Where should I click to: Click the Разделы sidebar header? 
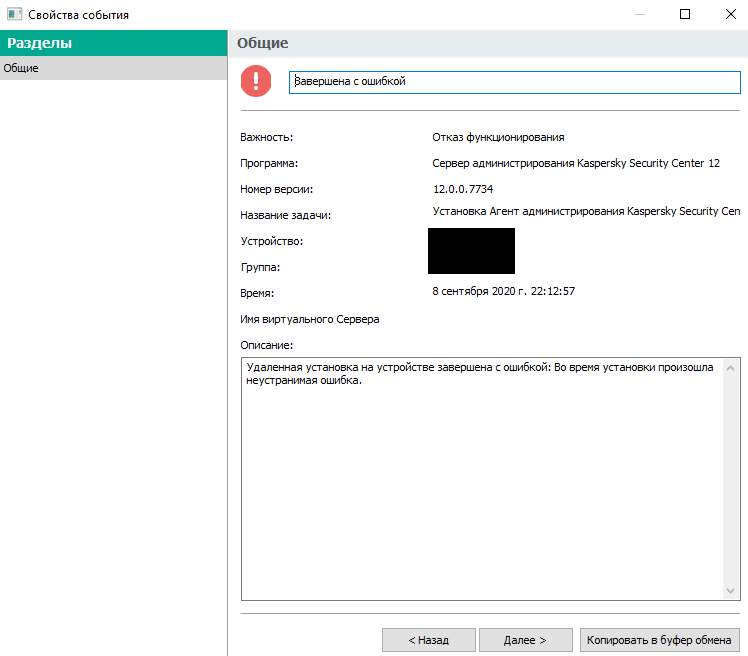point(114,43)
